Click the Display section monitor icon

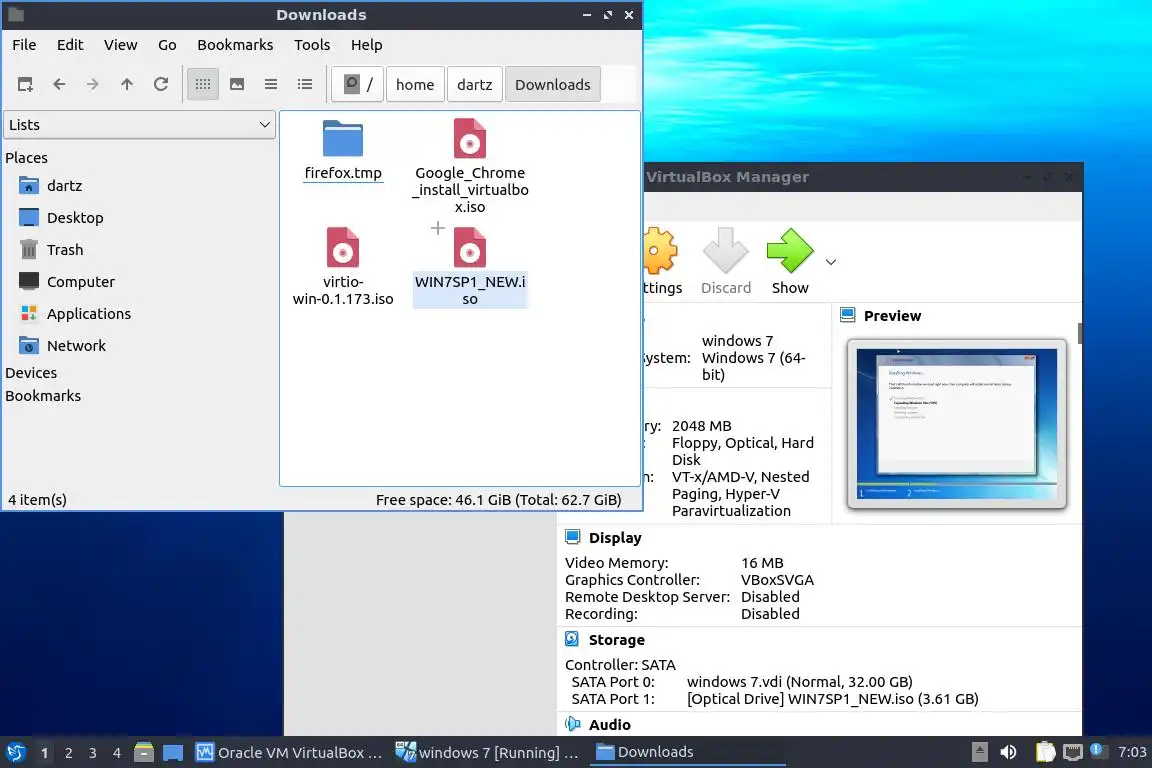pos(572,537)
